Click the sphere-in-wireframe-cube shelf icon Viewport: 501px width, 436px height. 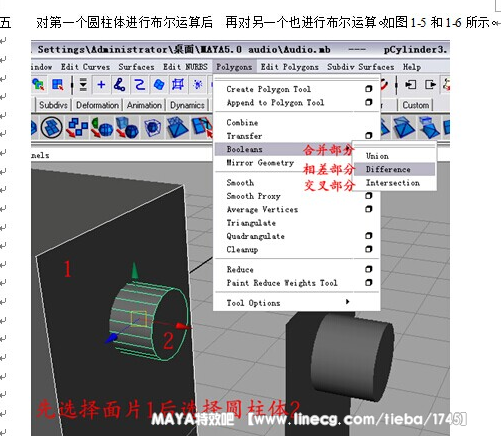click(152, 127)
